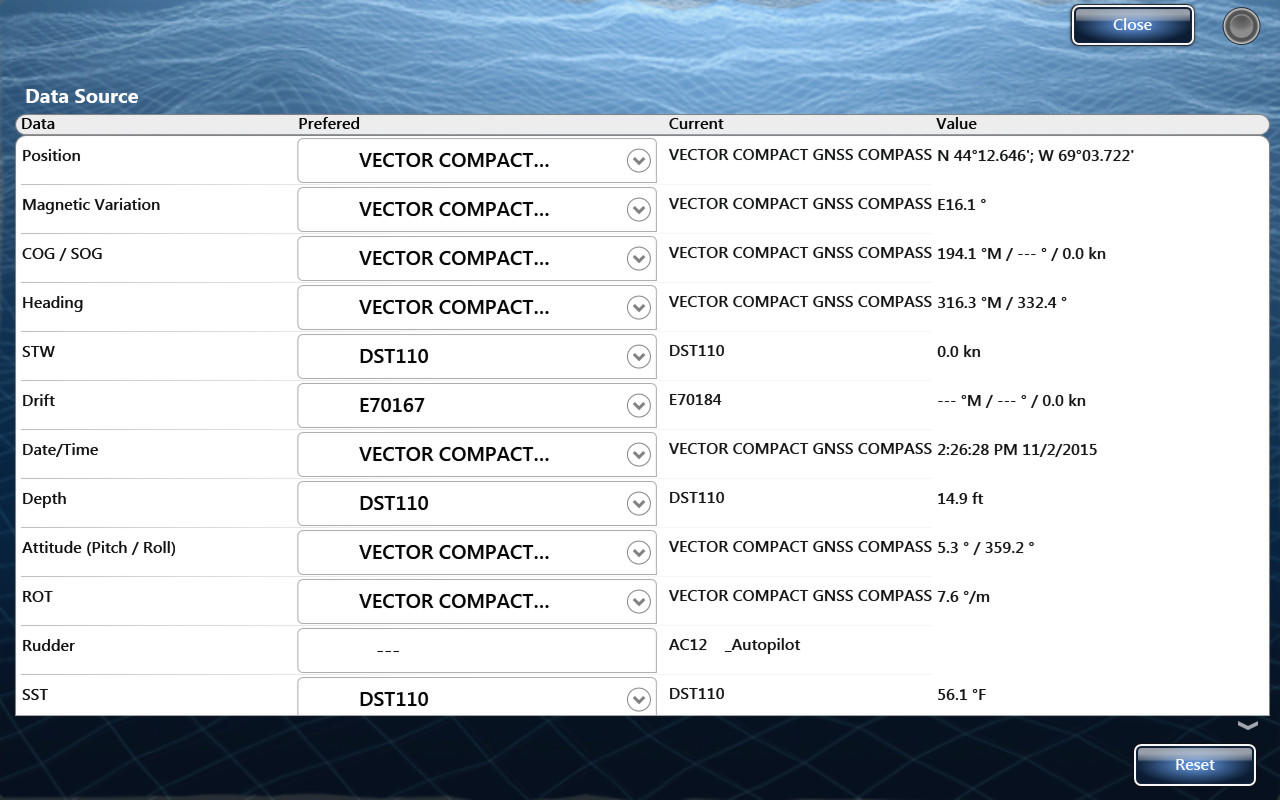Click the Attitude (Pitch / Roll) row label

(99, 547)
